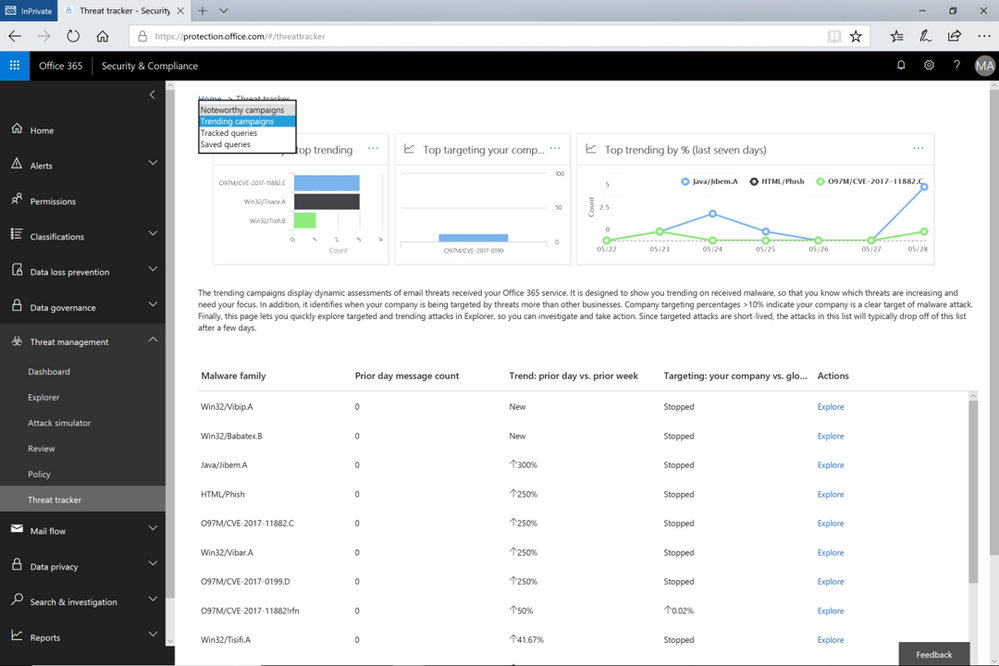Collapse the Threat management section
The image size is (999, 666).
pyautogui.click(x=152, y=341)
